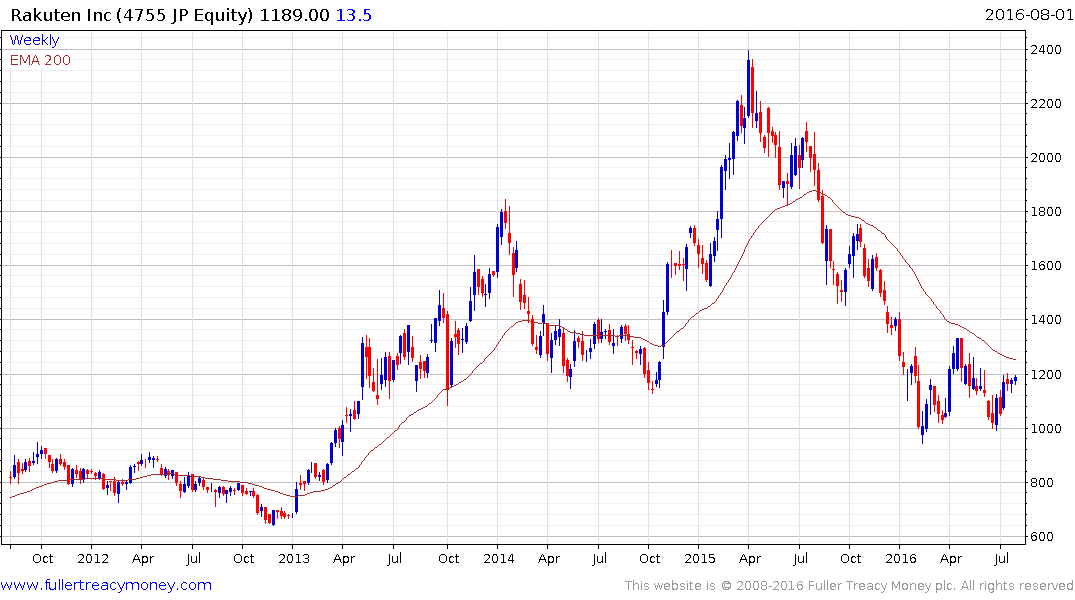Click the chart title 'Rakuten Inc (4755 JP Equity)'
Screen dimensions: 1075x600
coord(132,15)
